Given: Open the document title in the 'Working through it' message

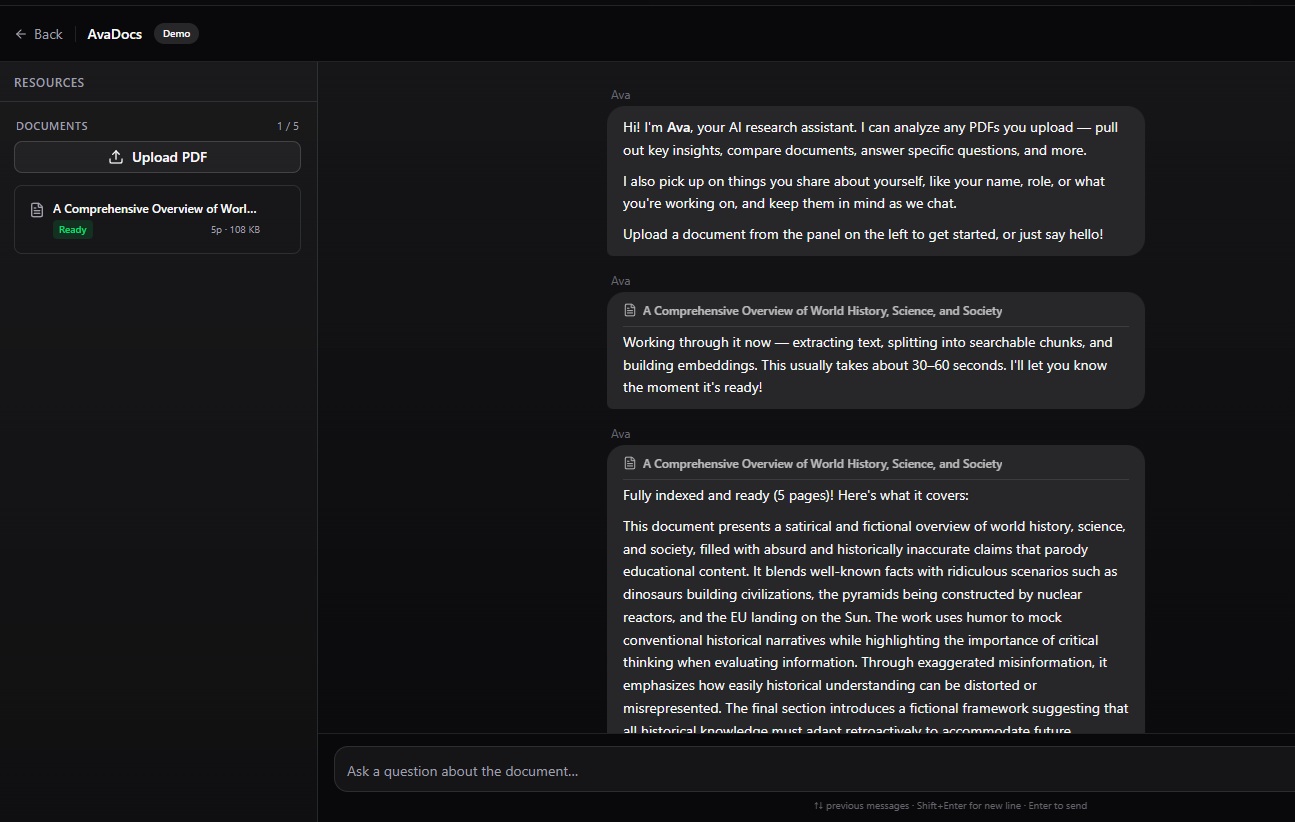Looking at the screenshot, I should [x=822, y=311].
